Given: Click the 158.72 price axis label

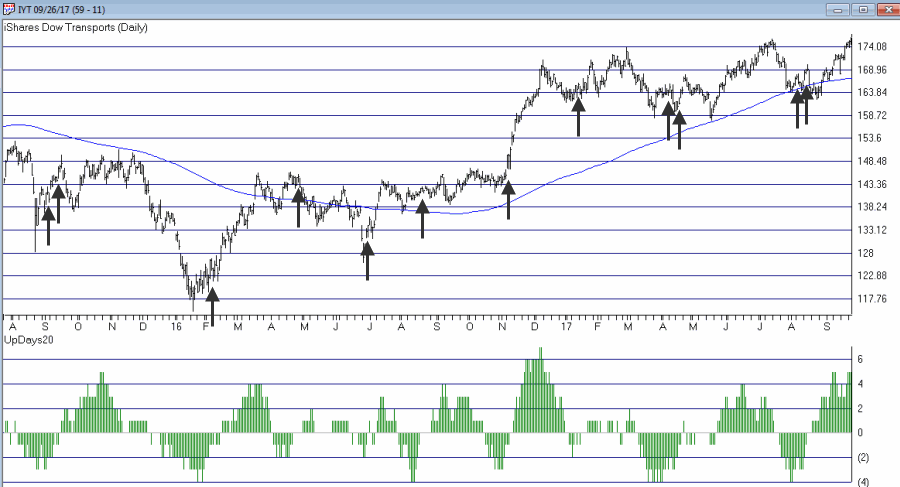Looking at the screenshot, I should point(872,115).
